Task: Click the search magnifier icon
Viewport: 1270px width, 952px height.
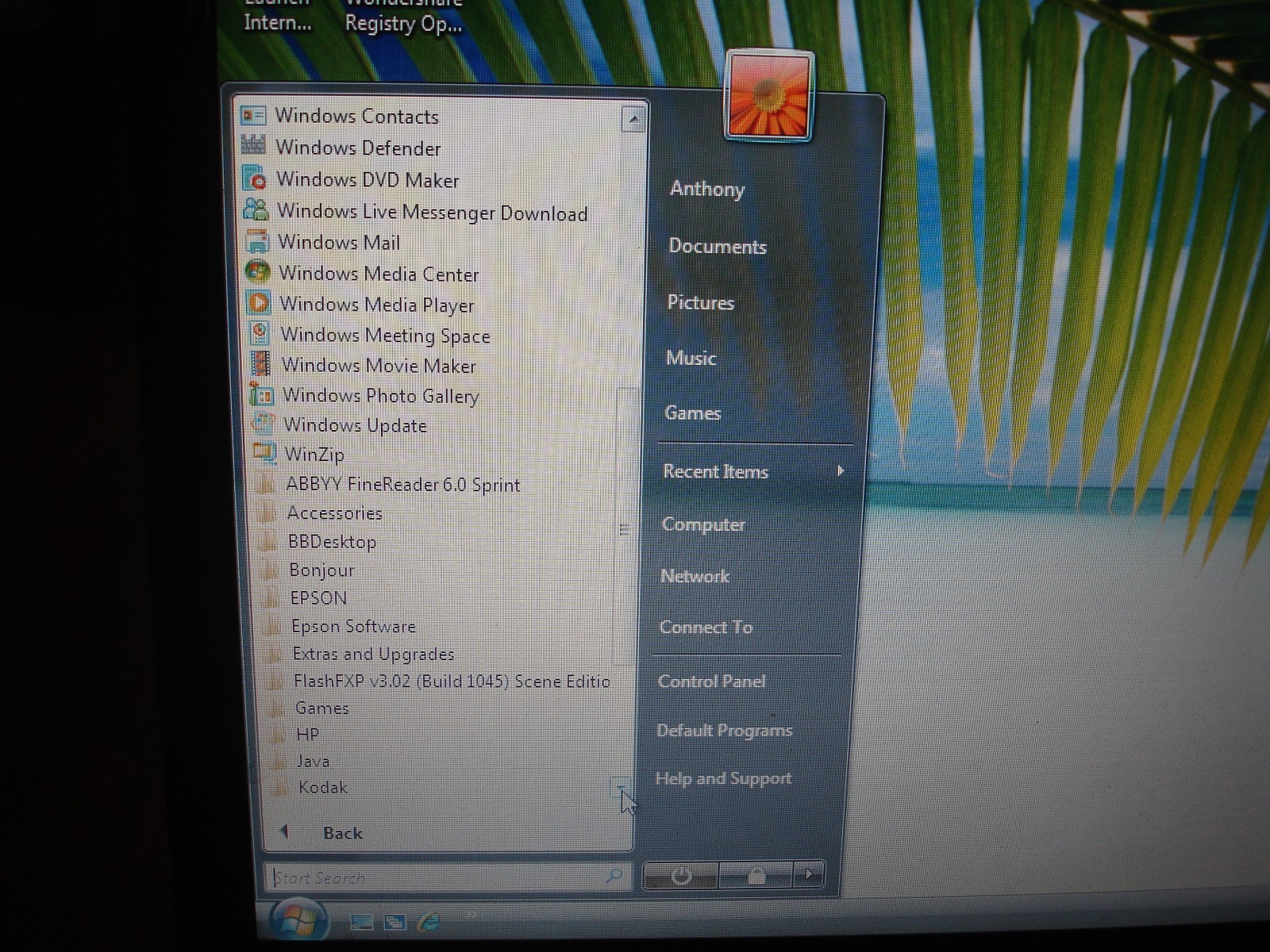Action: pyautogui.click(x=614, y=877)
